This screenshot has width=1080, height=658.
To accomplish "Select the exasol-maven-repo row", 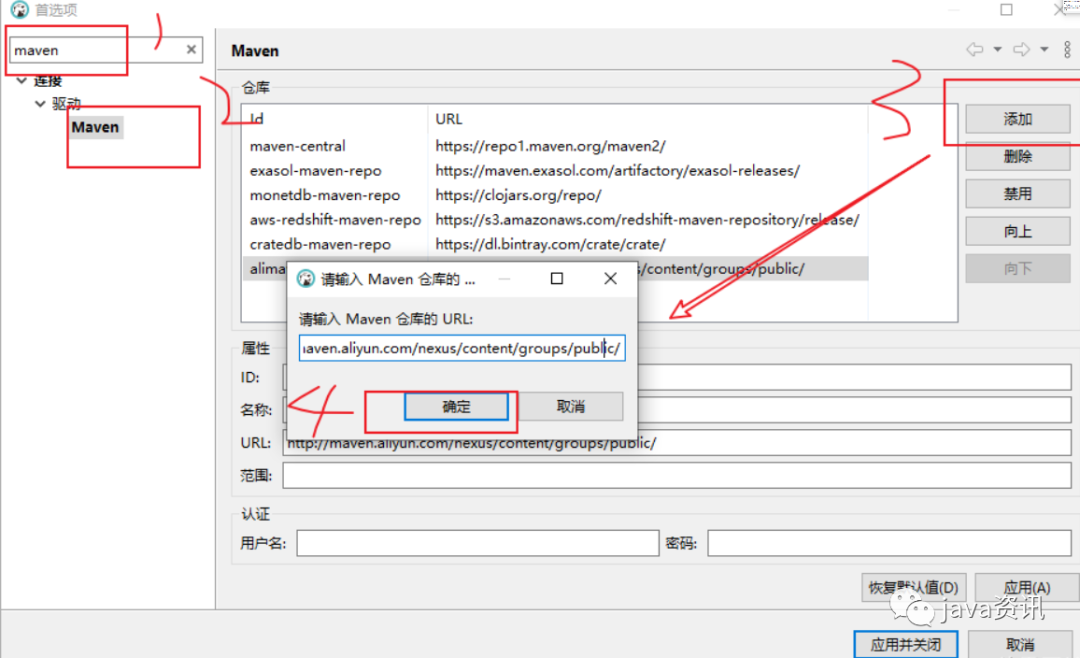I will (554, 171).
